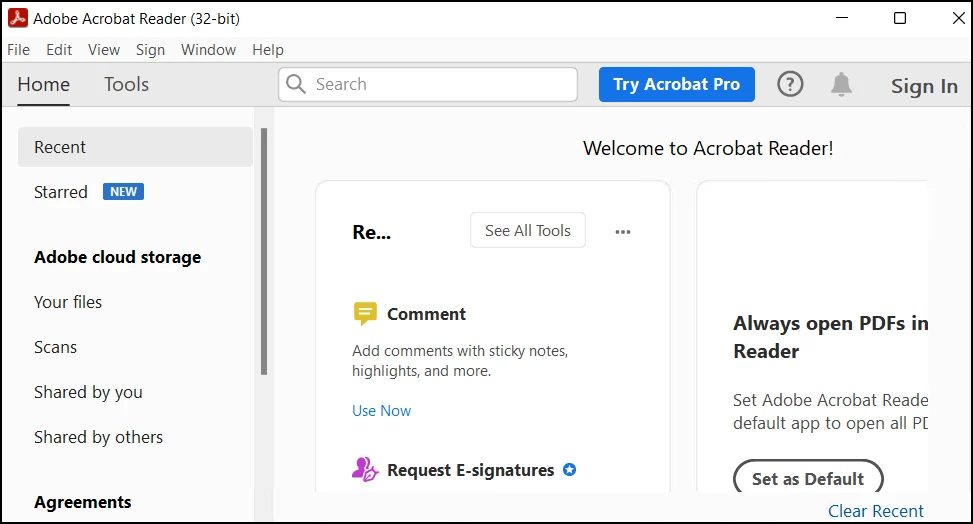Open the View menu
The width and height of the screenshot is (973, 524).
[x=104, y=50]
